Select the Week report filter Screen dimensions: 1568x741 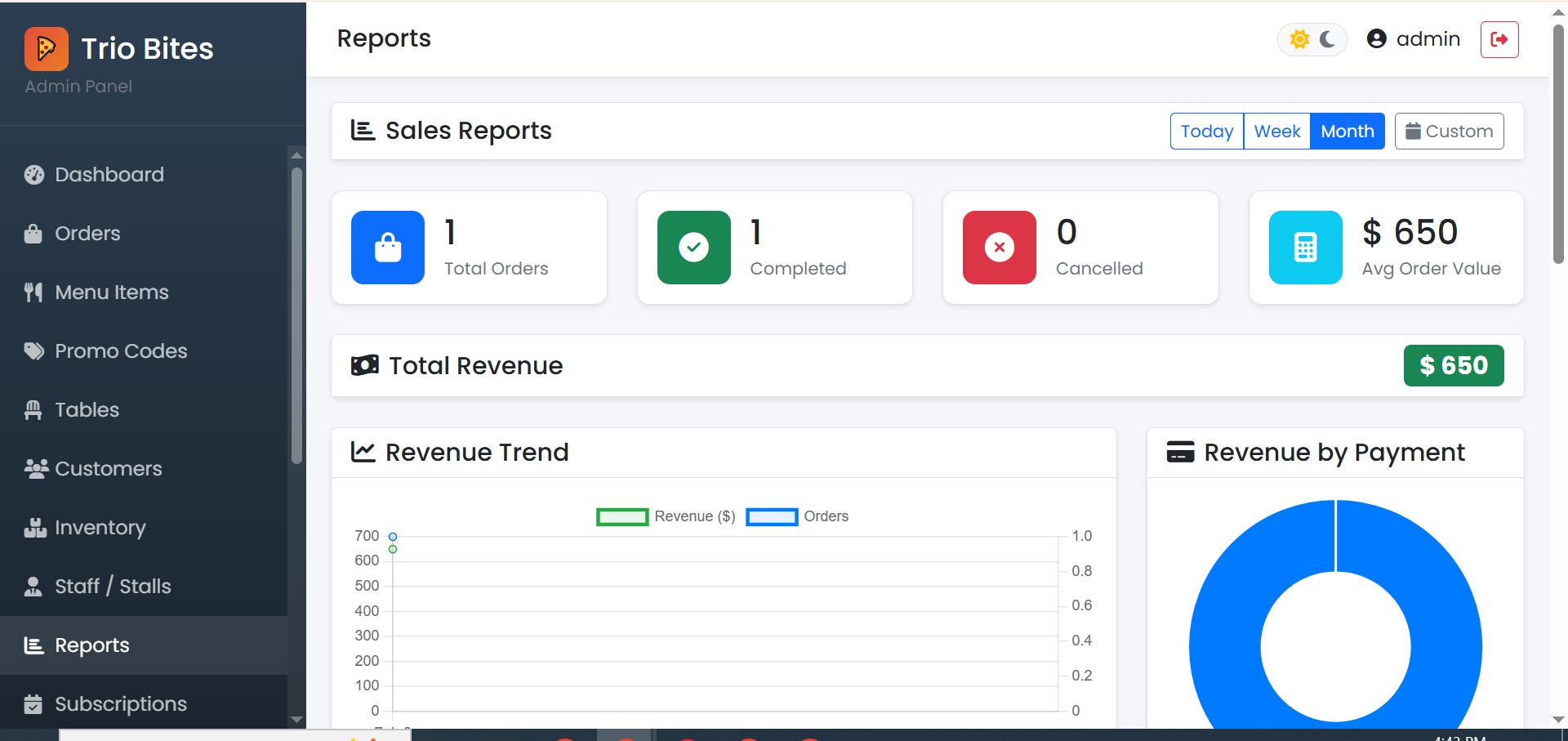[x=1276, y=132]
